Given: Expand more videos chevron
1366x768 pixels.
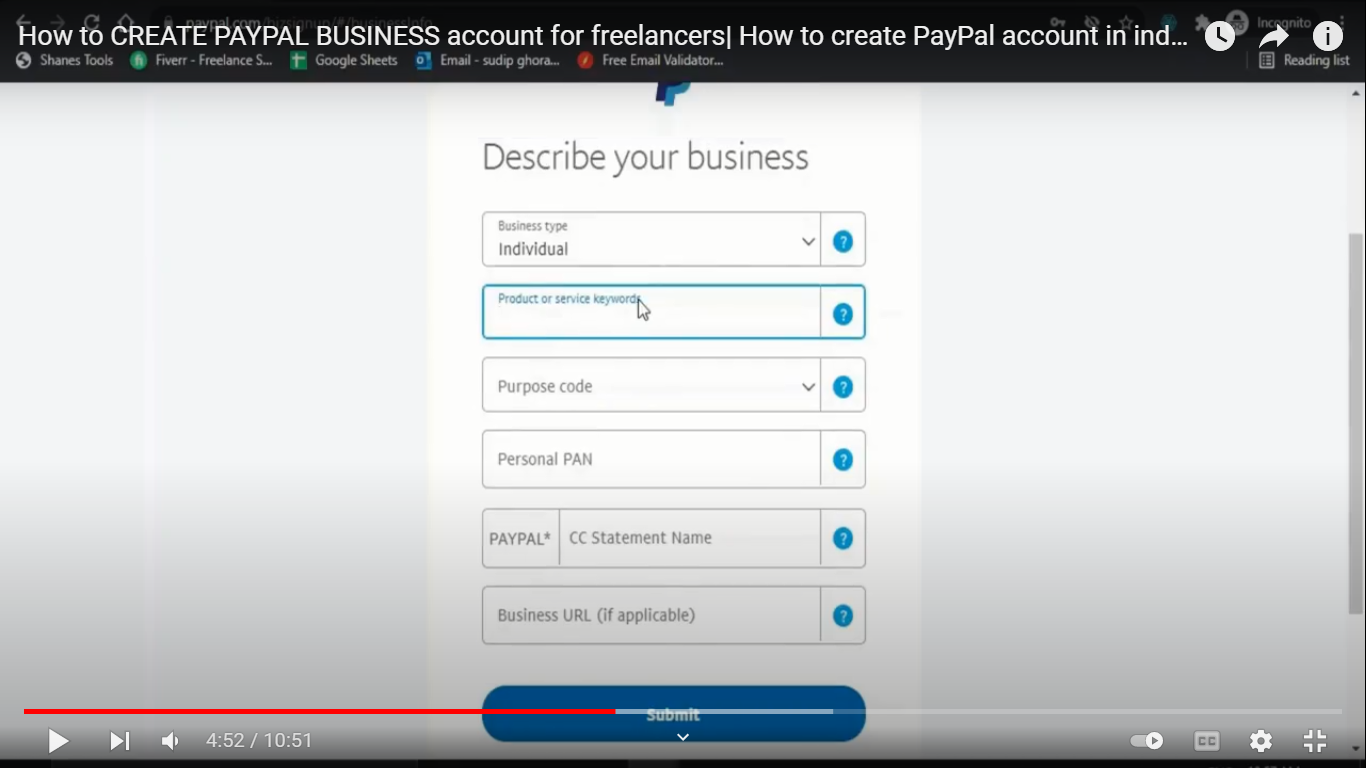Looking at the screenshot, I should [683, 737].
